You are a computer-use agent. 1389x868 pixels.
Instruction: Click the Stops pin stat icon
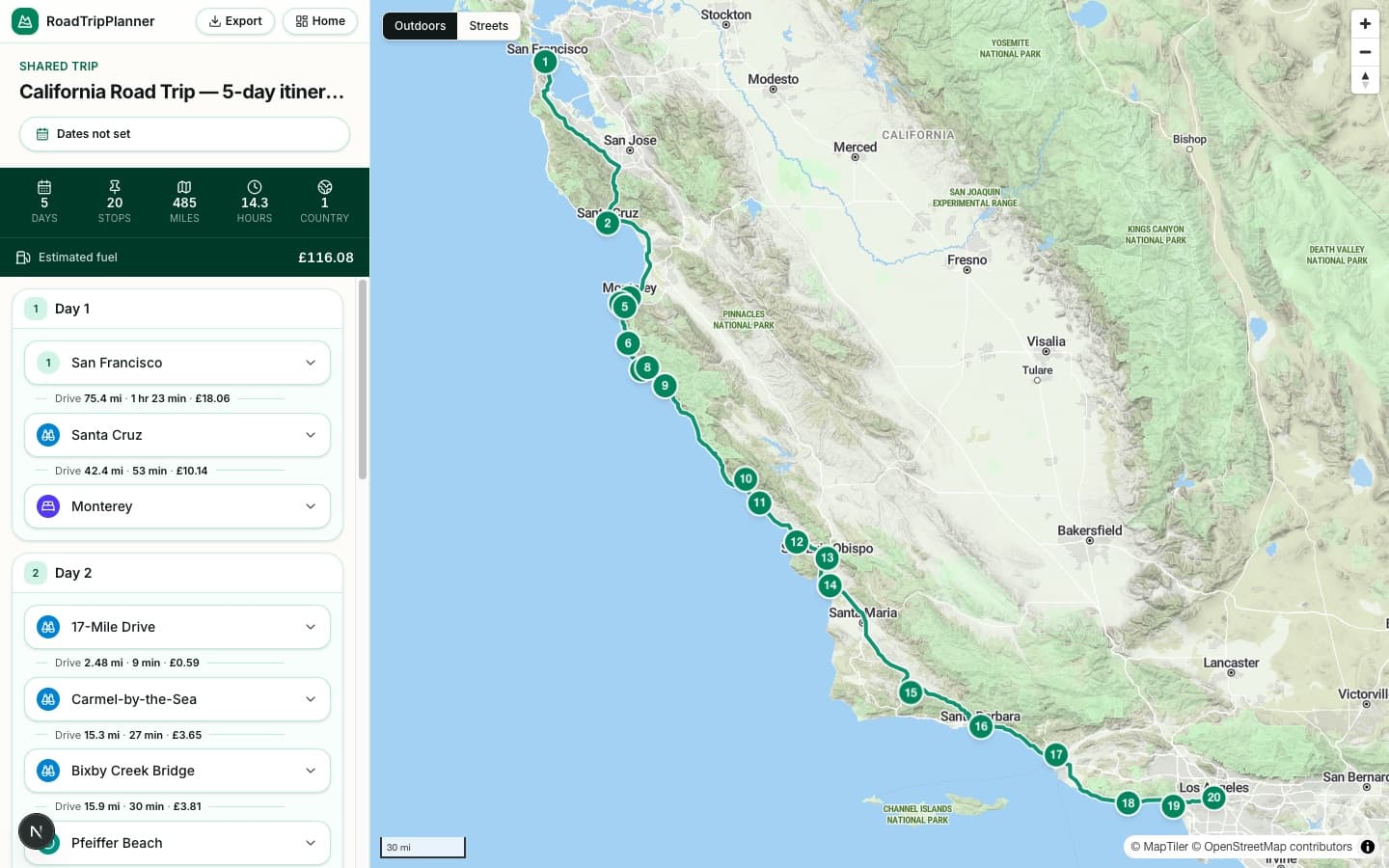[x=115, y=187]
